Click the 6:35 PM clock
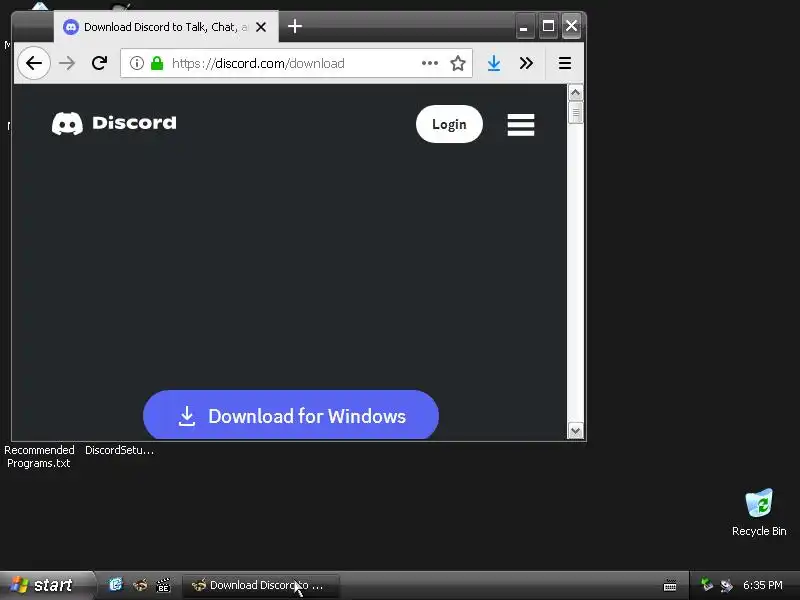This screenshot has height=600, width=800. click(x=762, y=585)
